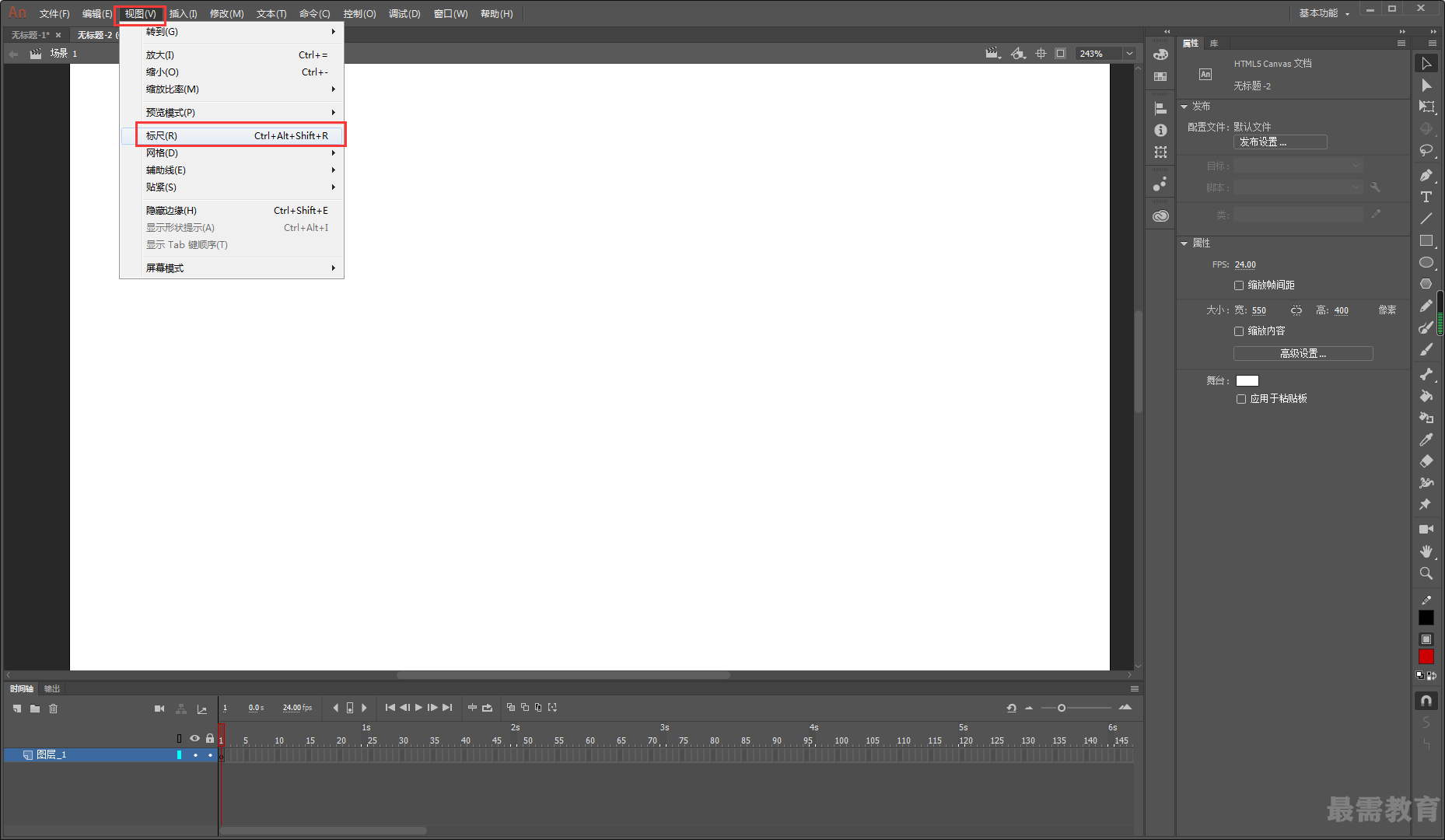
Task: Open the Align panel icon
Action: coord(1160,108)
